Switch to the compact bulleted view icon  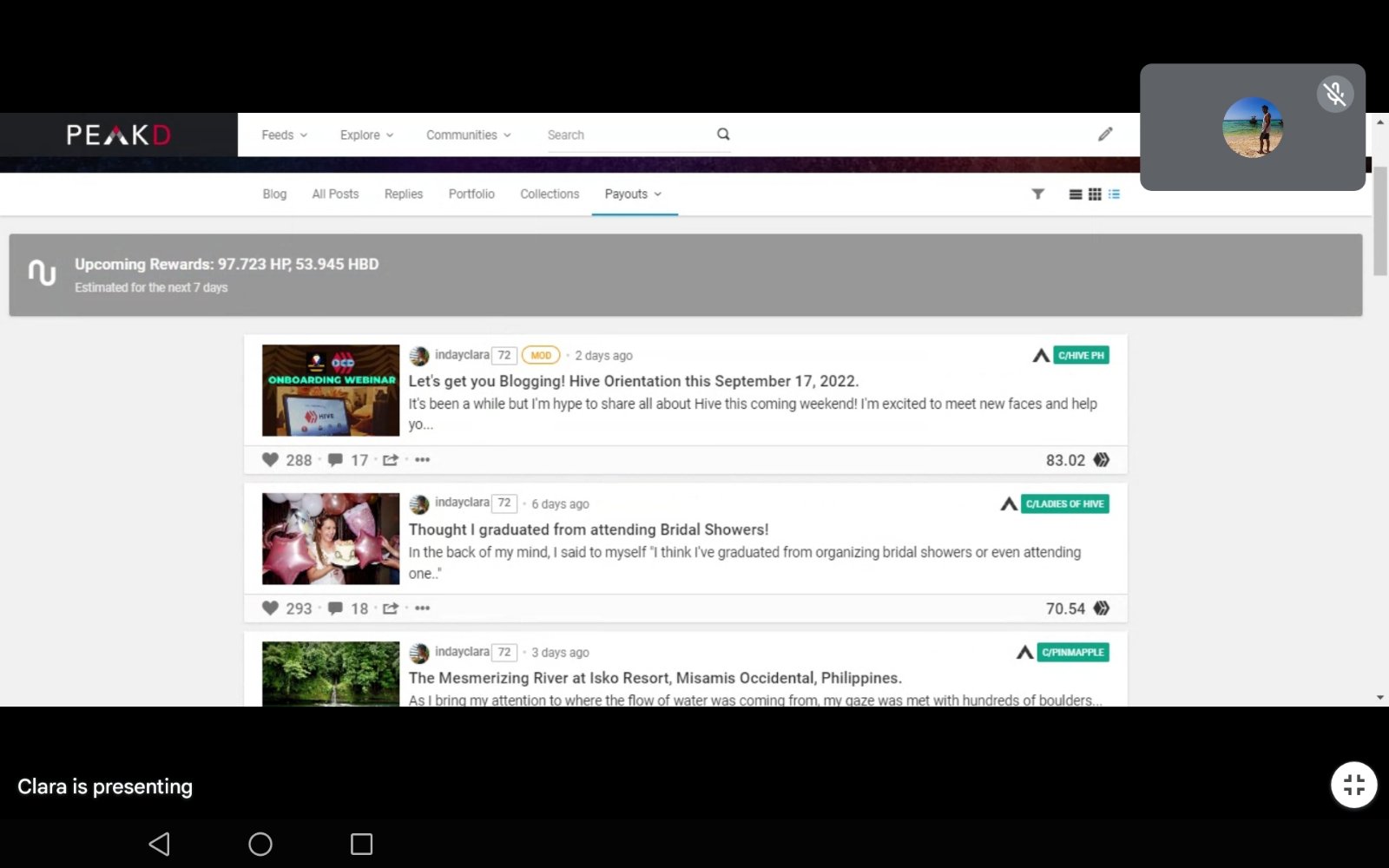[x=1114, y=194]
